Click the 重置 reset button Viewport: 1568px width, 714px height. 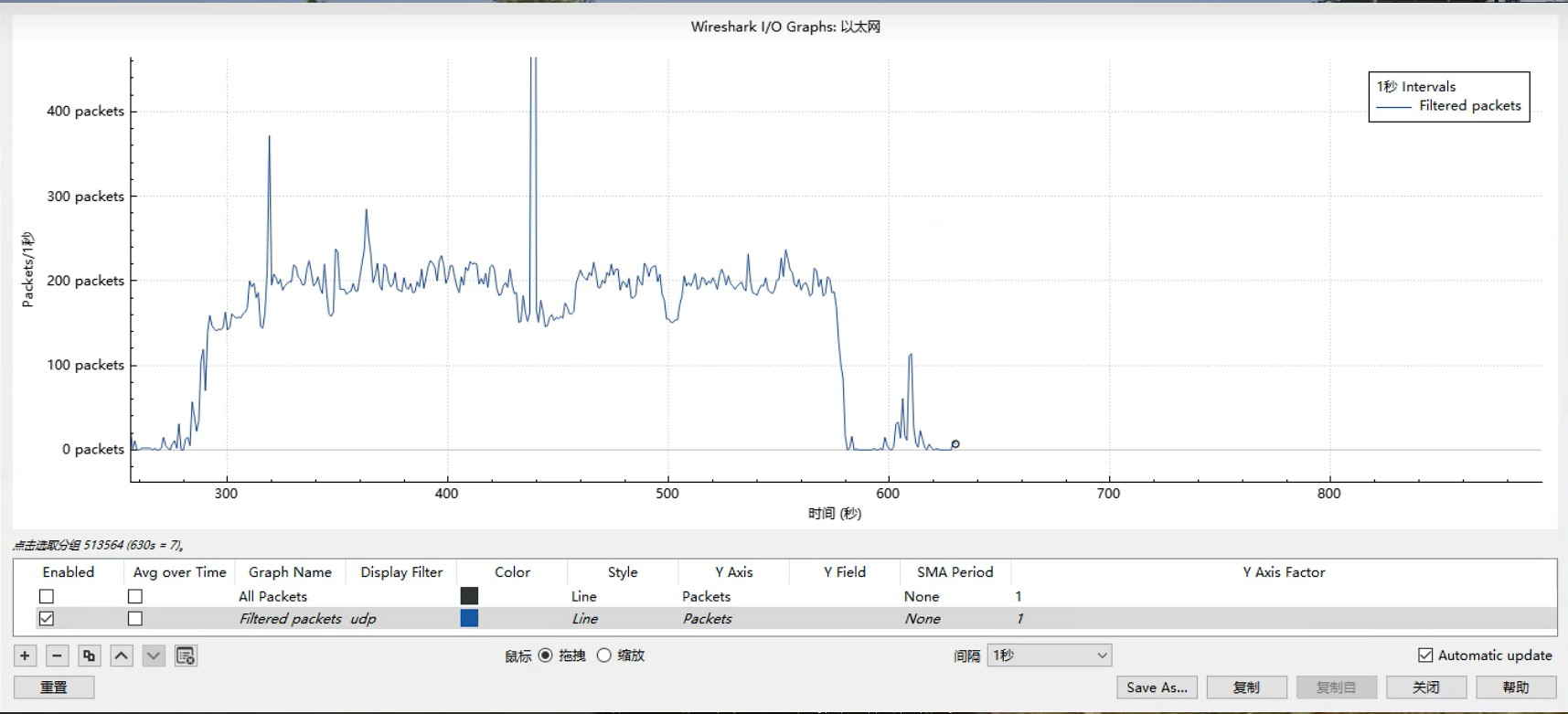[x=54, y=687]
